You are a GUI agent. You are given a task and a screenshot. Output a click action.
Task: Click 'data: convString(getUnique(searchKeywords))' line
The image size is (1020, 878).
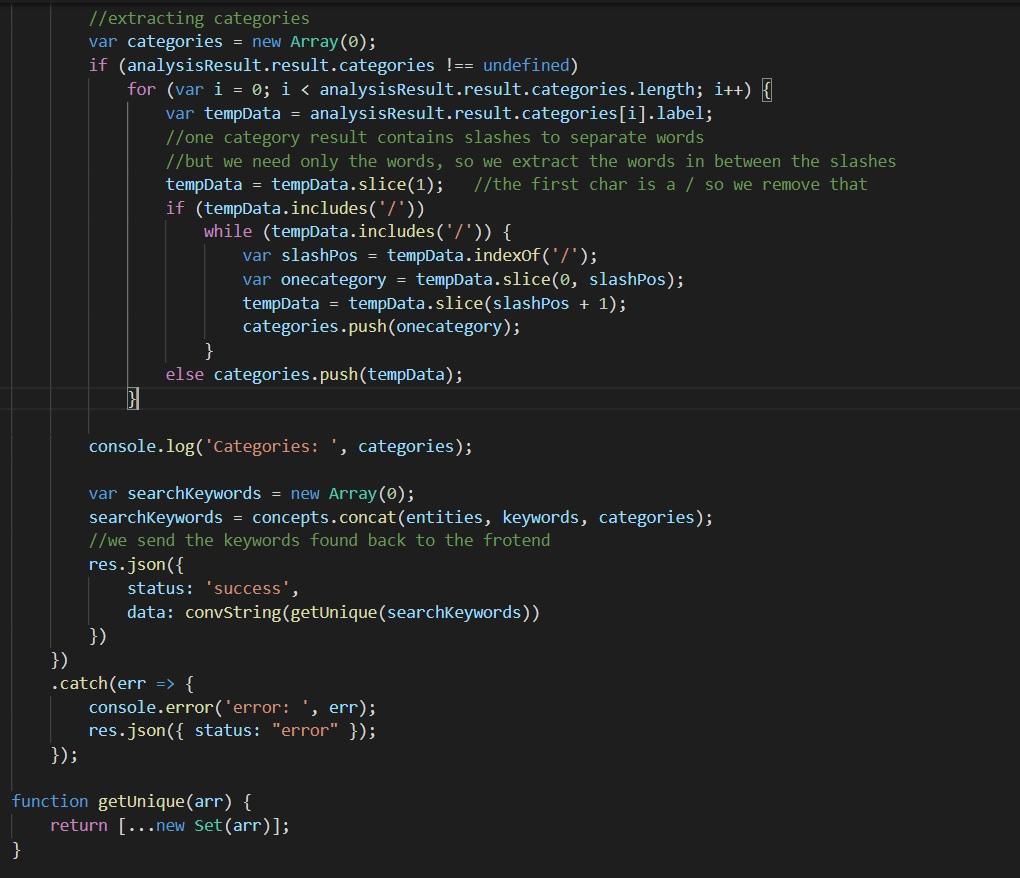click(x=334, y=613)
